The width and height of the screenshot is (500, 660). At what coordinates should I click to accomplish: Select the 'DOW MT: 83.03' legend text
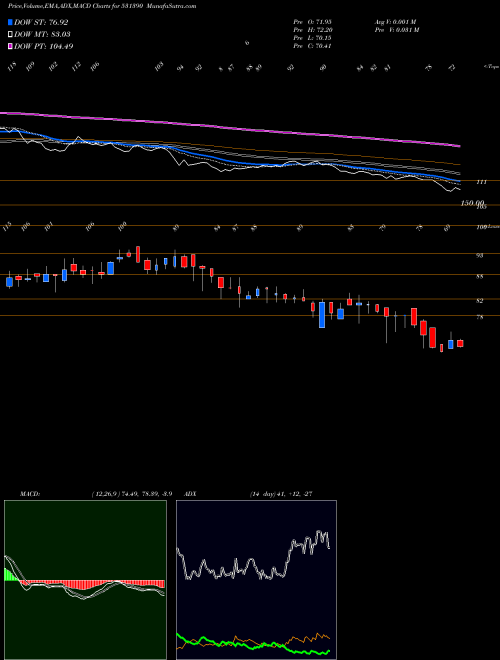(x=42, y=34)
